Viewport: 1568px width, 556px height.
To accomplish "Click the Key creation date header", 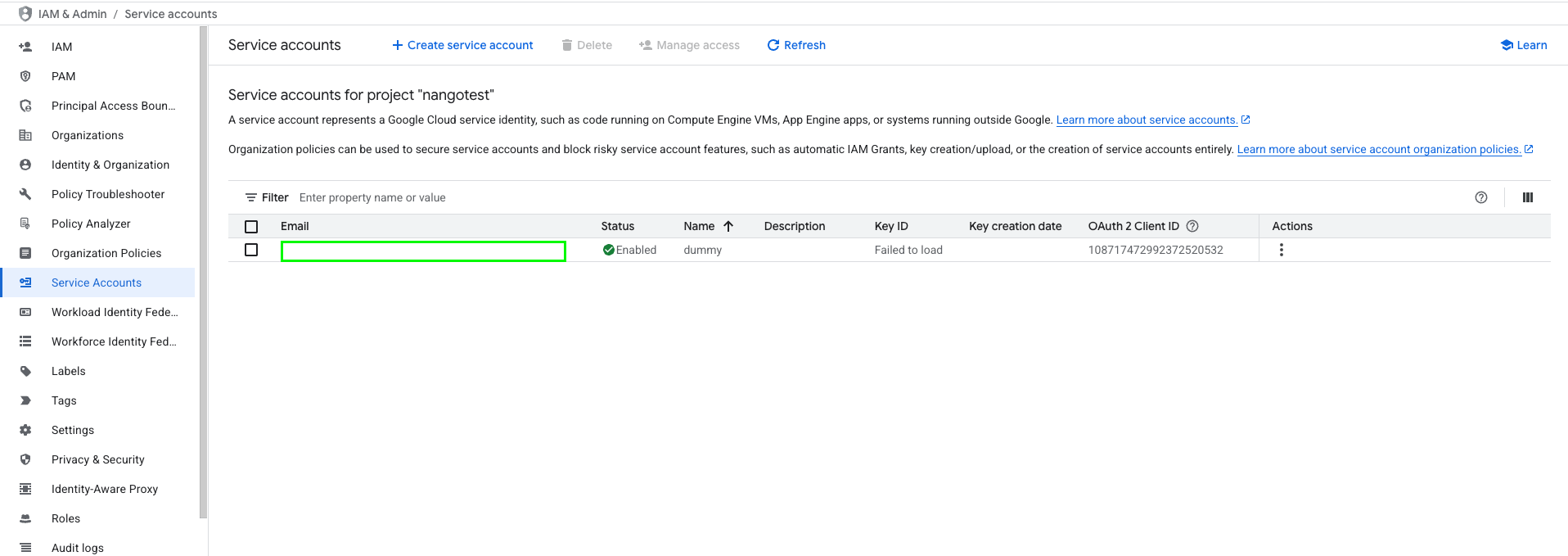I will 1015,226.
